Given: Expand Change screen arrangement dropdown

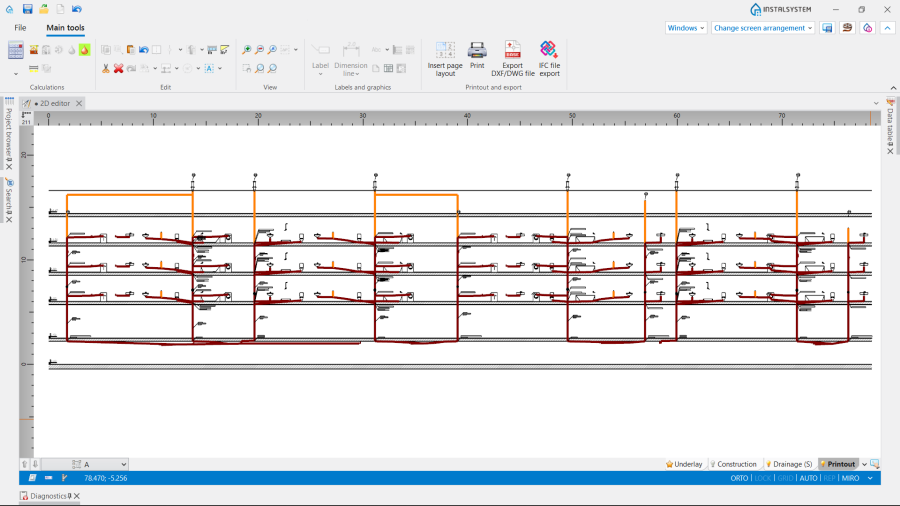Looking at the screenshot, I should tap(763, 28).
